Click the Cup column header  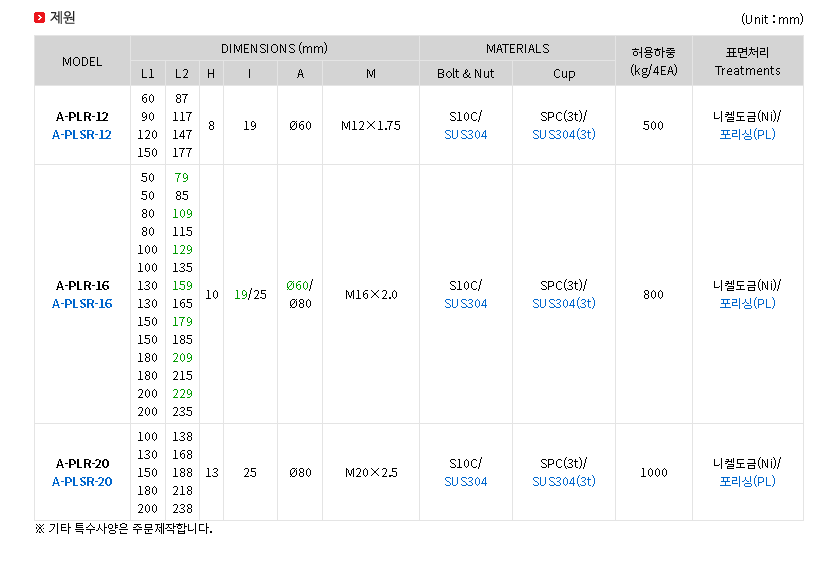564,73
